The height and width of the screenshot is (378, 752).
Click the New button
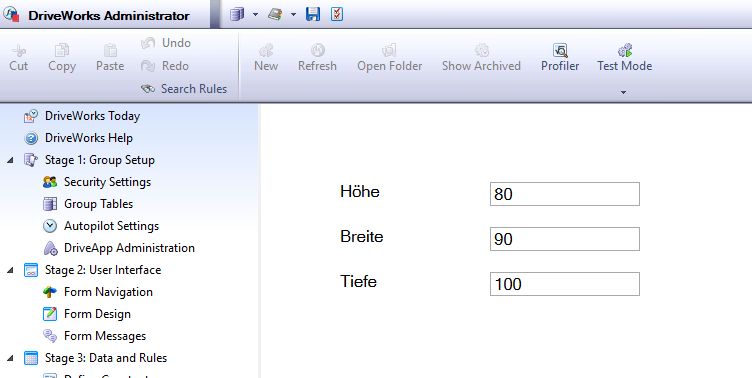click(x=266, y=58)
